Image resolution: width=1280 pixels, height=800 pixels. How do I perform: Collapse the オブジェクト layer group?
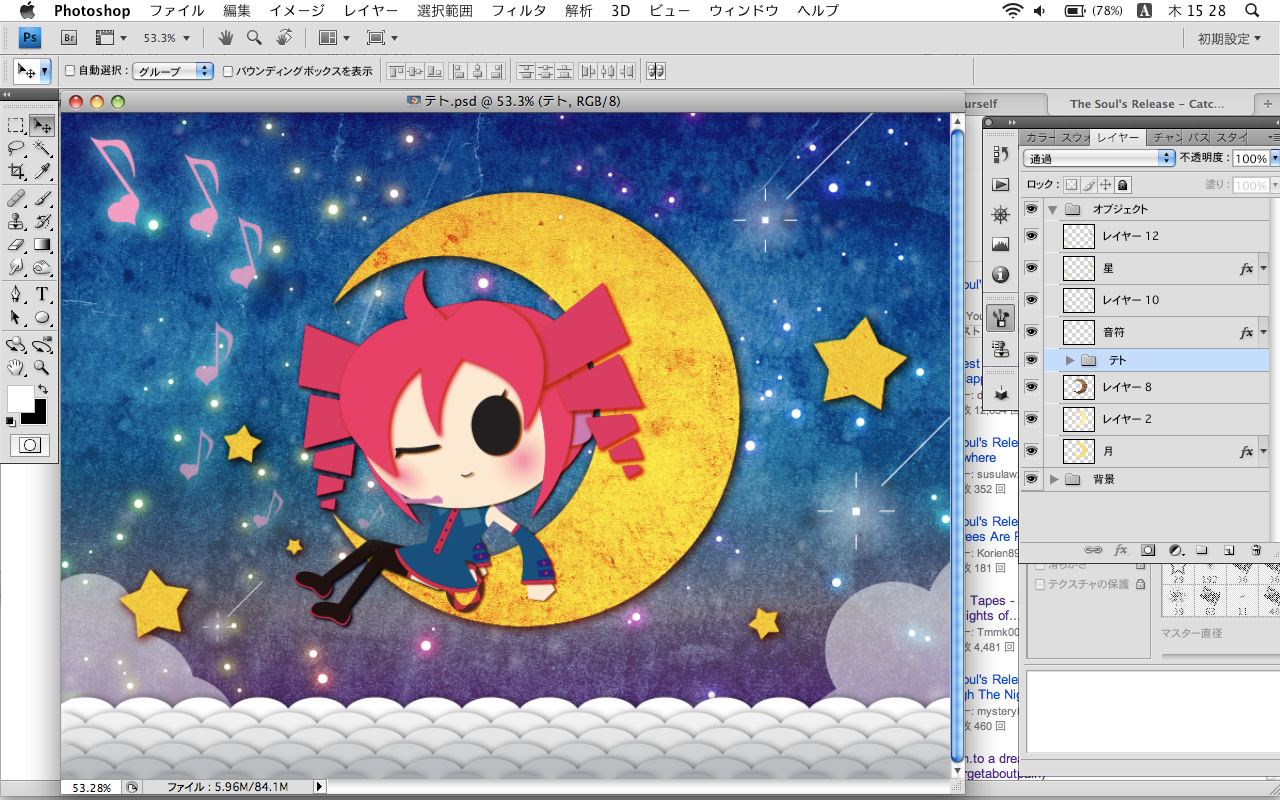pos(1053,209)
